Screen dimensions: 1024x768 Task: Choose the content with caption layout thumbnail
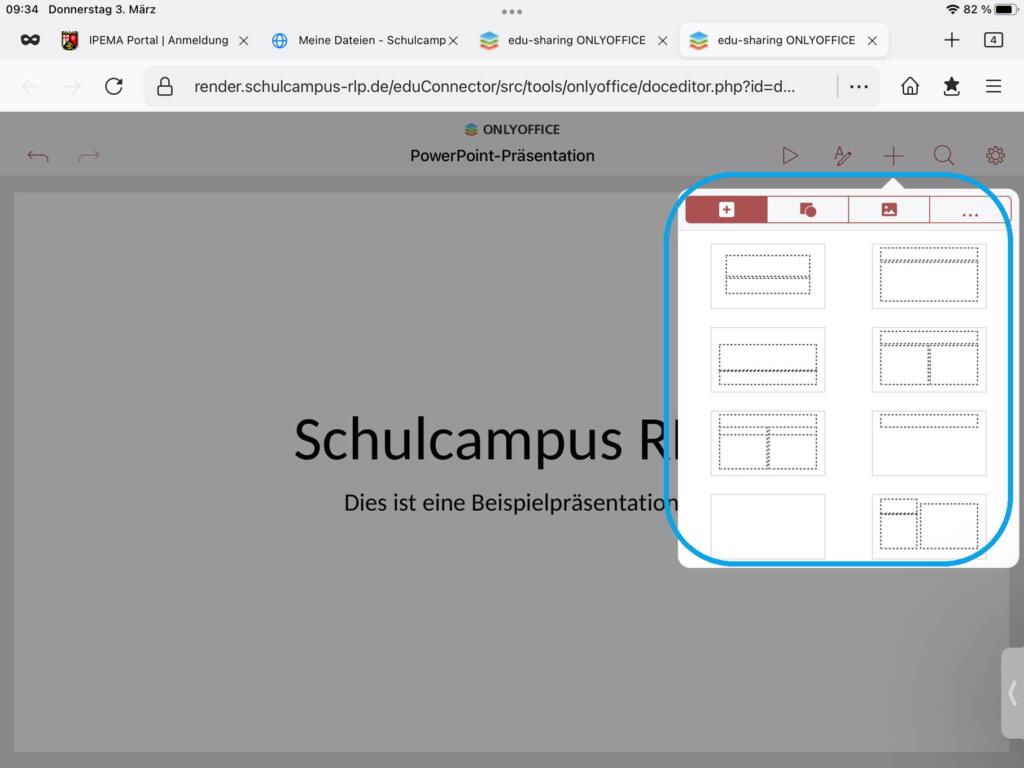929,526
